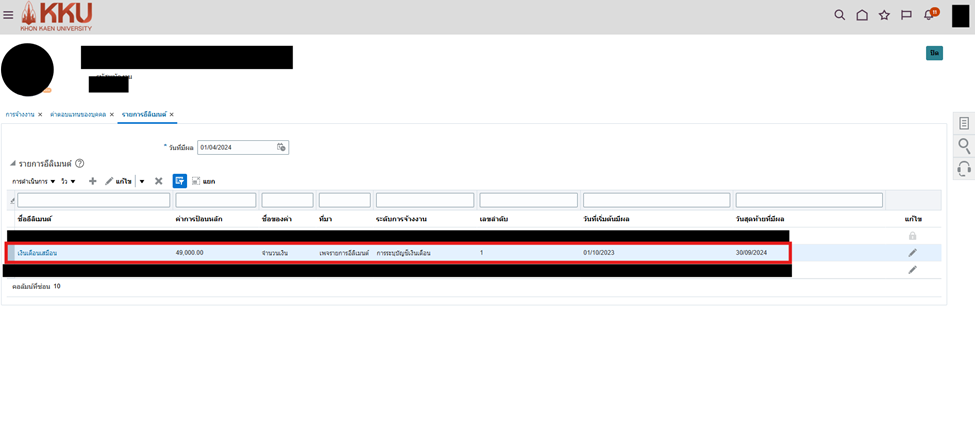Click the teal ปิด close button
975x442 pixels.
pyautogui.click(x=934, y=53)
